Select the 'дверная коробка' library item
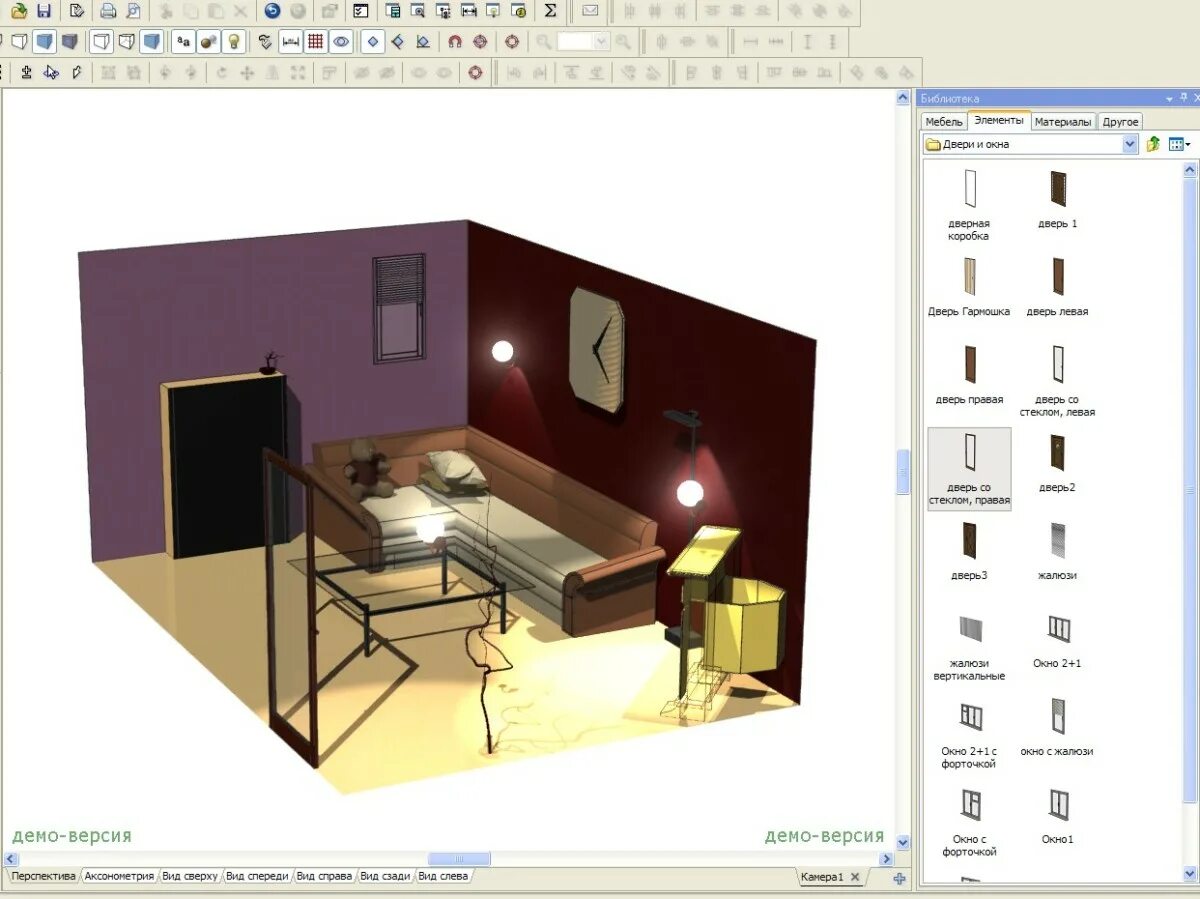This screenshot has height=899, width=1200. tap(969, 205)
